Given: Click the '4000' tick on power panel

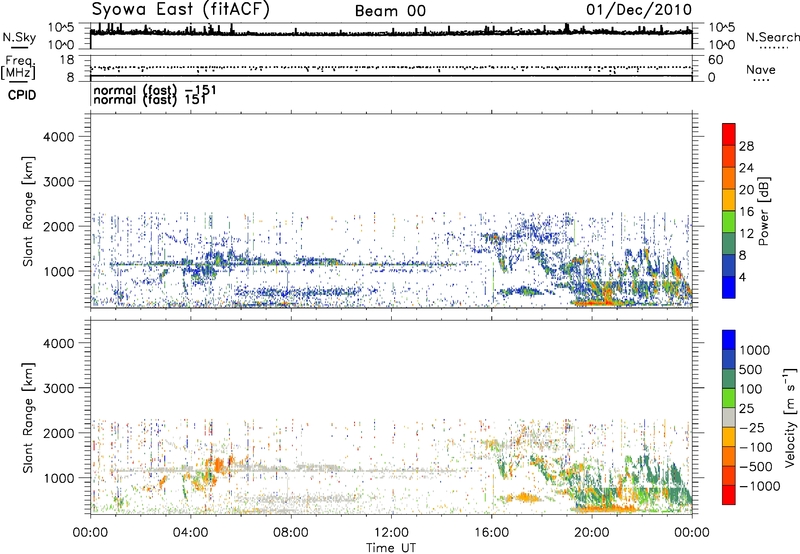Looking at the screenshot, I should tap(58, 137).
